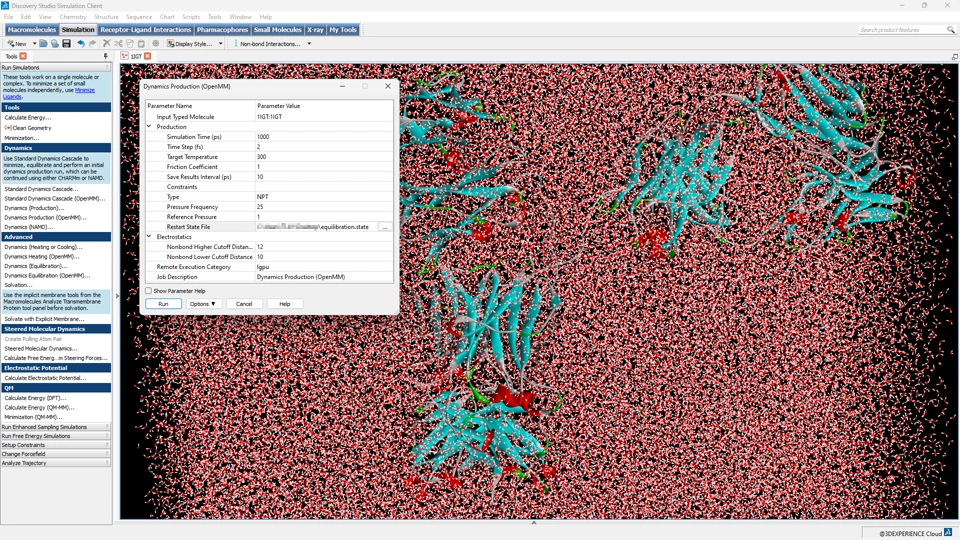Open the Chemistry menu

(x=73, y=17)
